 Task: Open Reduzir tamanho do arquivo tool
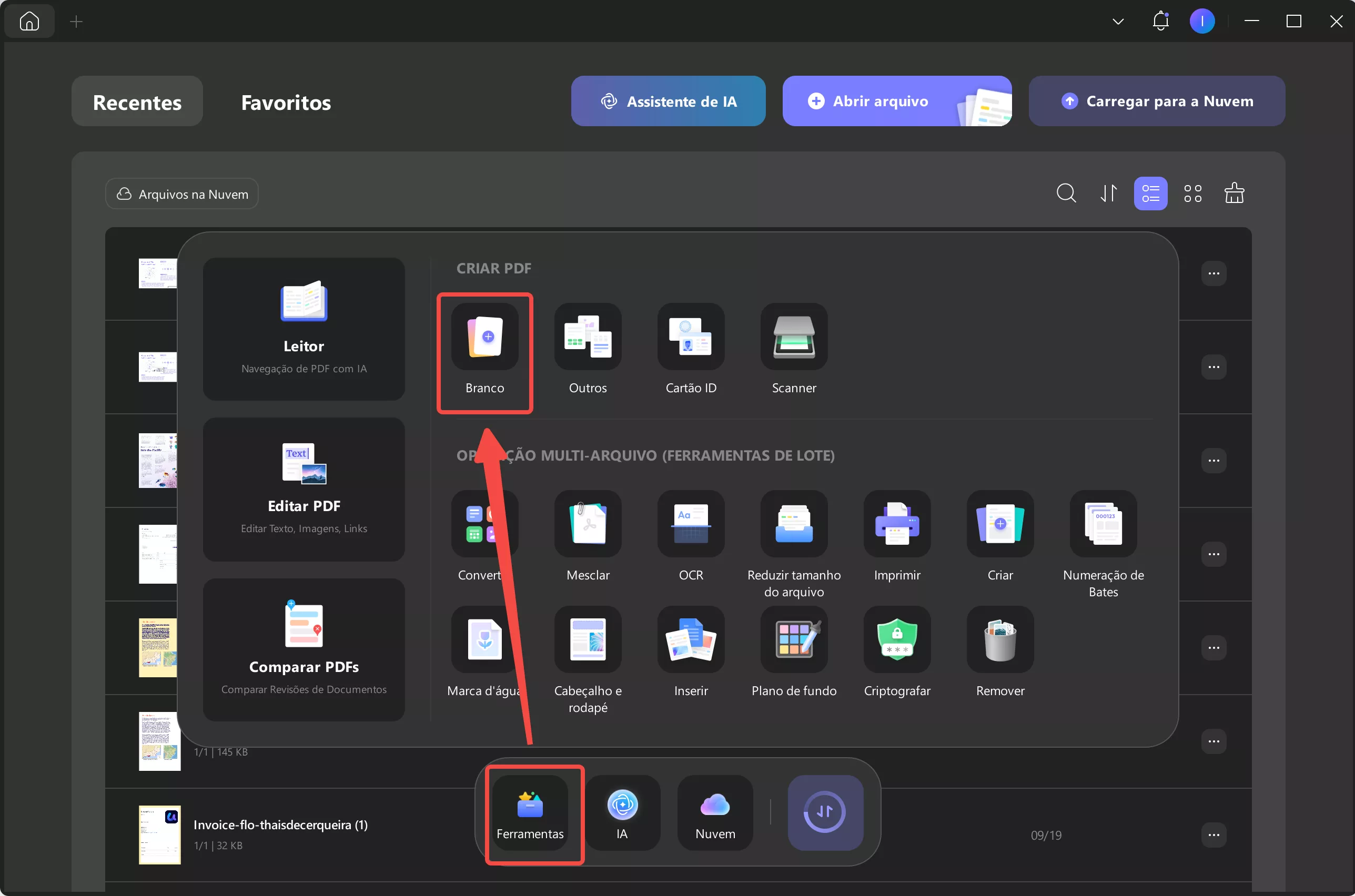(794, 524)
